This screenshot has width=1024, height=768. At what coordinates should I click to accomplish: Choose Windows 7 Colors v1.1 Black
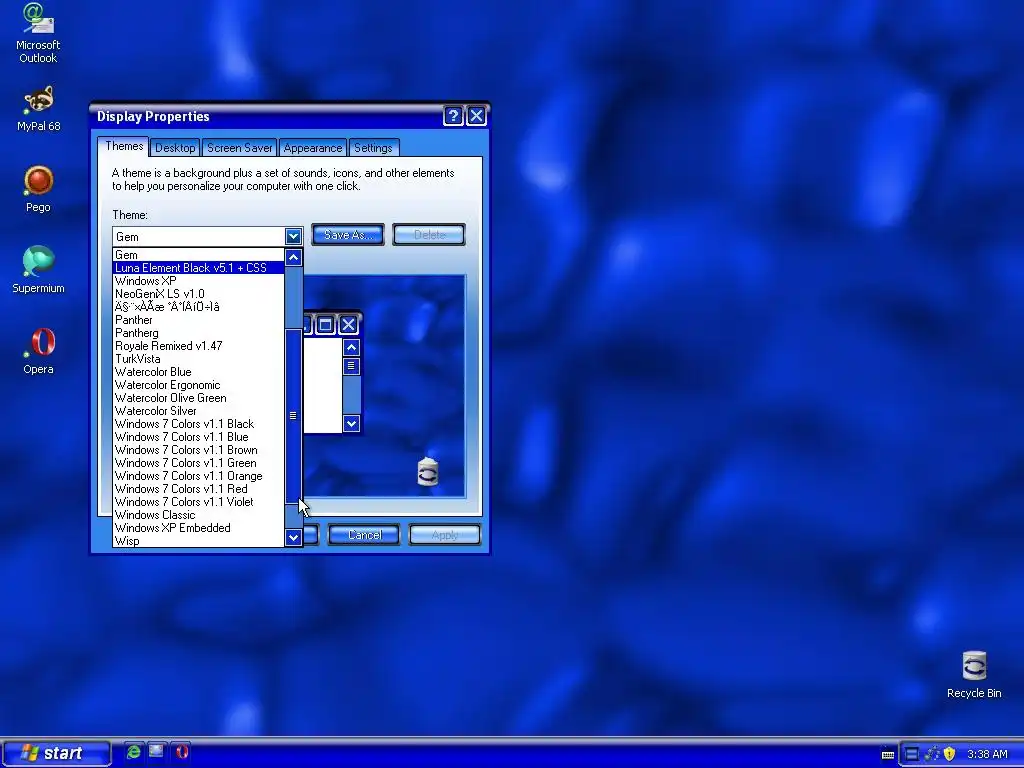point(199,424)
